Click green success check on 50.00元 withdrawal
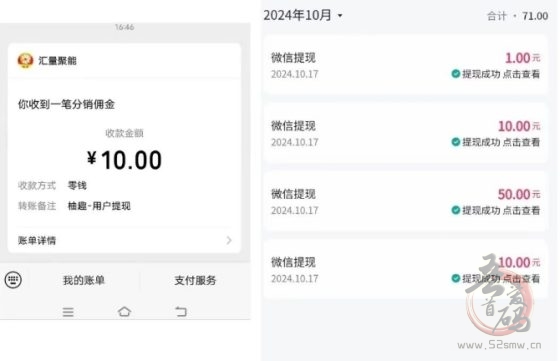 click(x=456, y=210)
